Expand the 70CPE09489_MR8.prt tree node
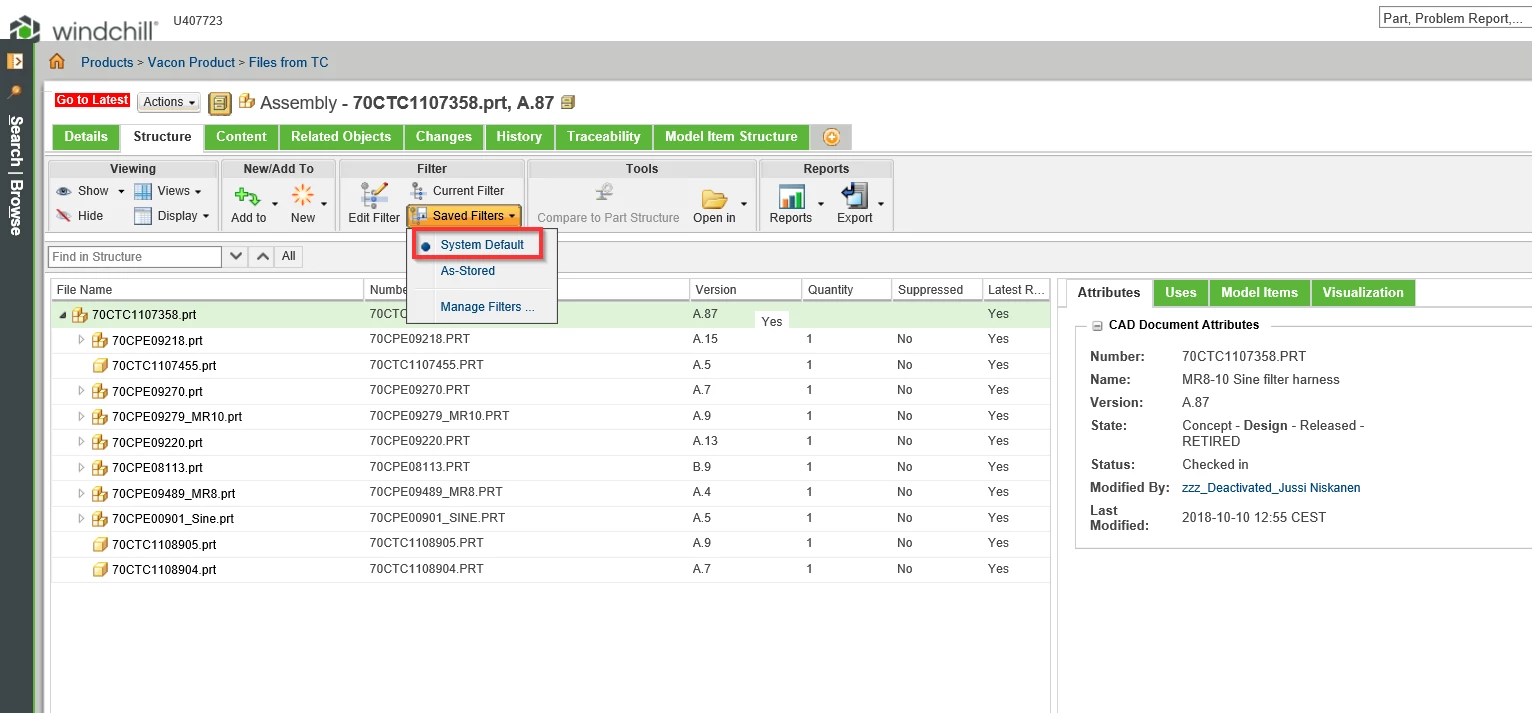Image resolution: width=1532 pixels, height=713 pixels. point(82,493)
